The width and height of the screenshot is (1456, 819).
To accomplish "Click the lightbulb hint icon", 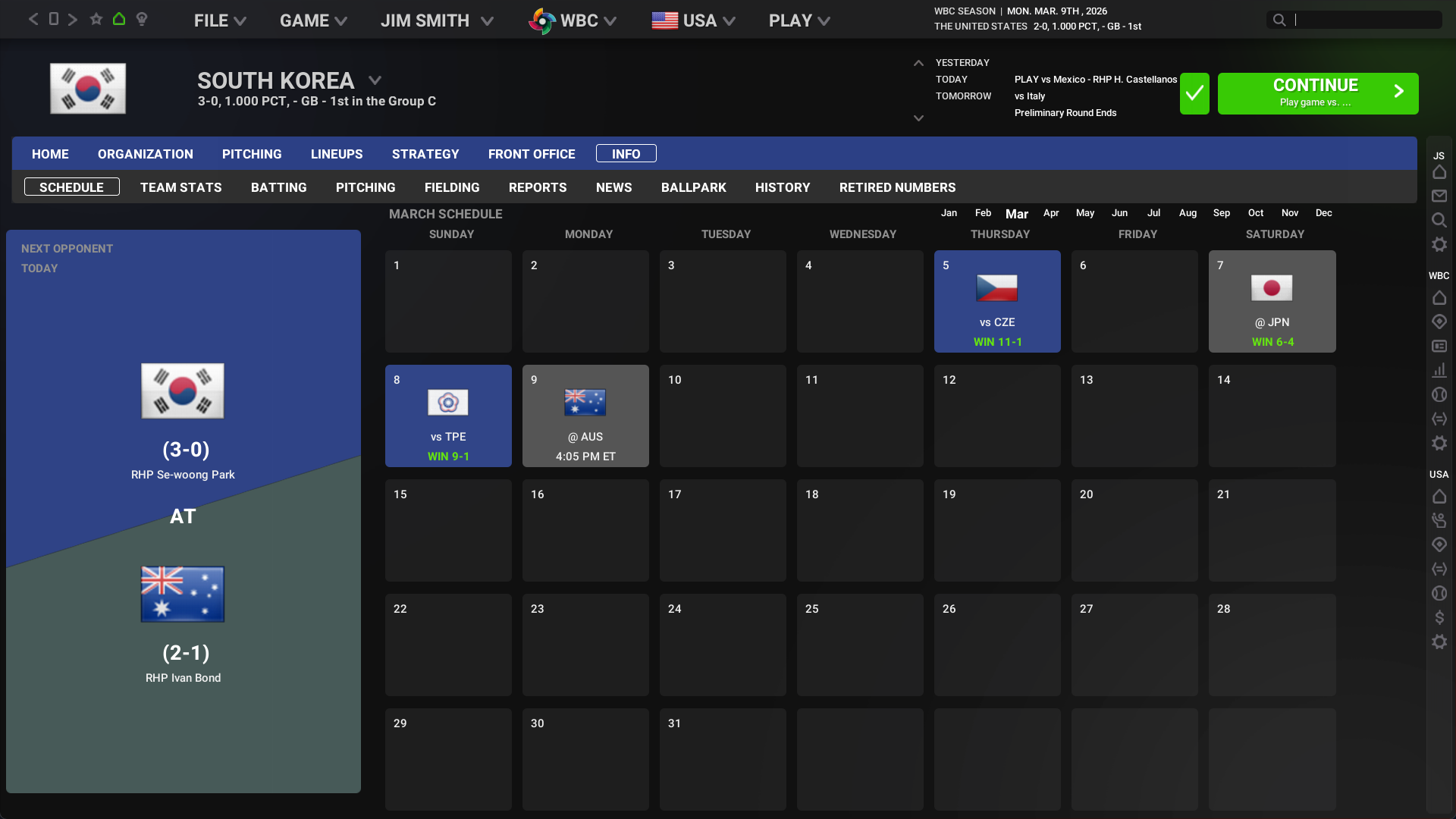I will pyautogui.click(x=142, y=19).
